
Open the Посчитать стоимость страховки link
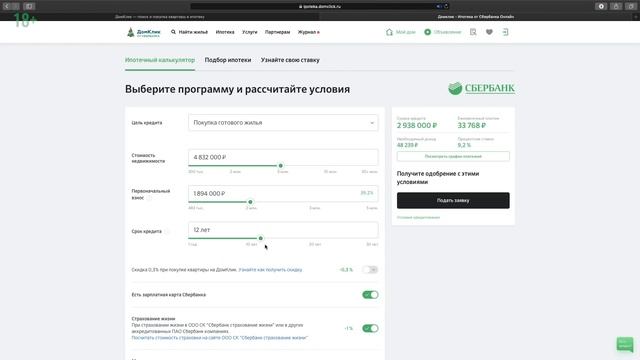tap(220, 338)
